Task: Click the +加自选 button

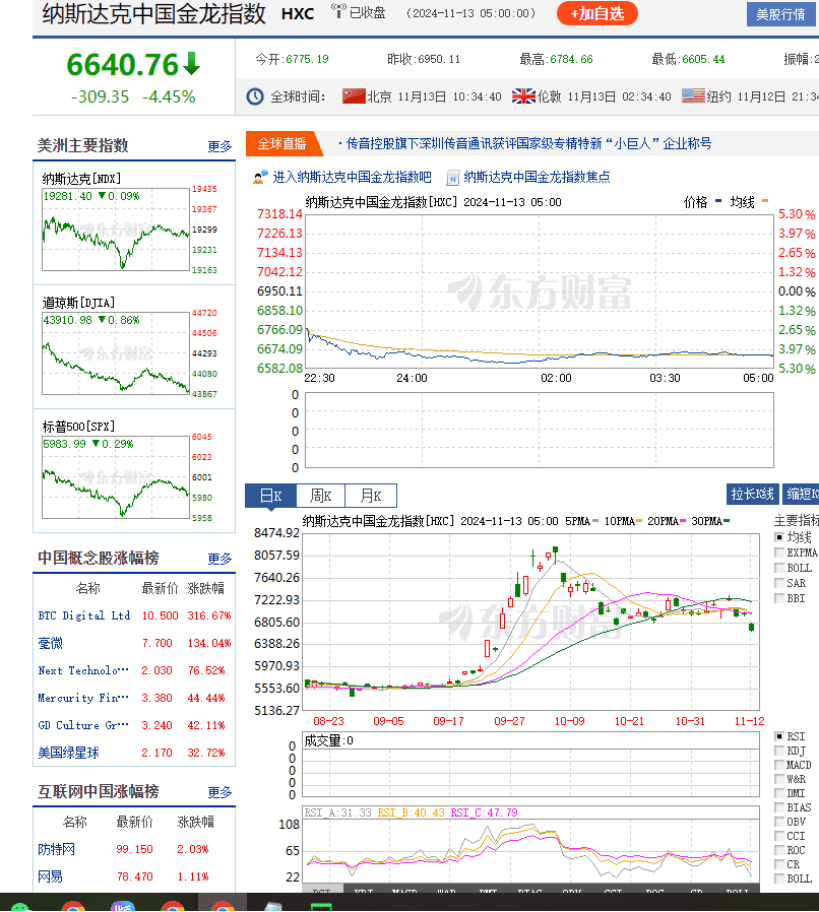Action: (x=597, y=13)
